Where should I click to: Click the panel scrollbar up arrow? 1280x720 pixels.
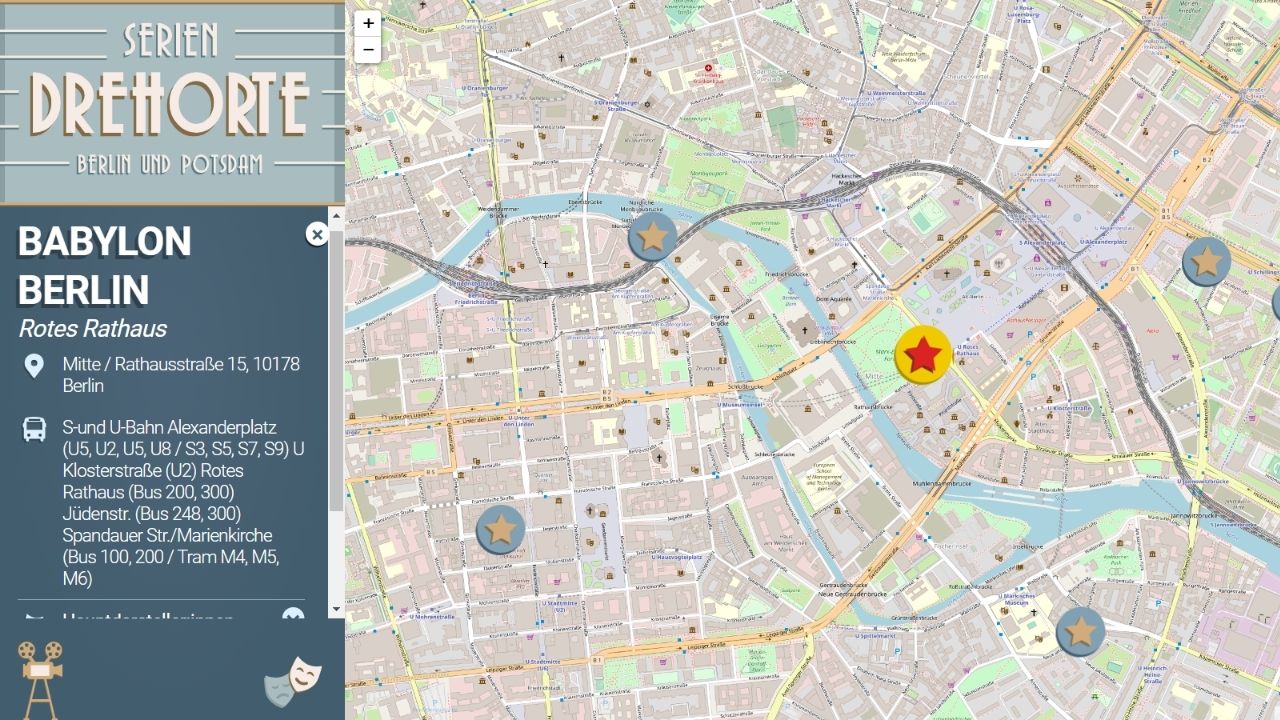coord(336,216)
